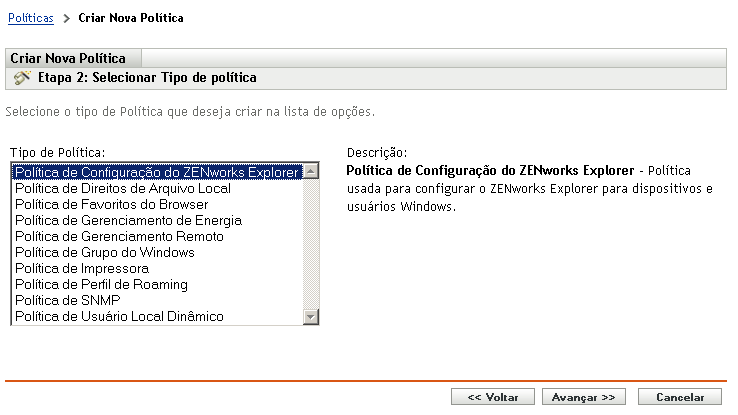Choose Política de Direitos de Arquivo Local
Image resolution: width=738 pixels, height=415 pixels.
coord(157,188)
